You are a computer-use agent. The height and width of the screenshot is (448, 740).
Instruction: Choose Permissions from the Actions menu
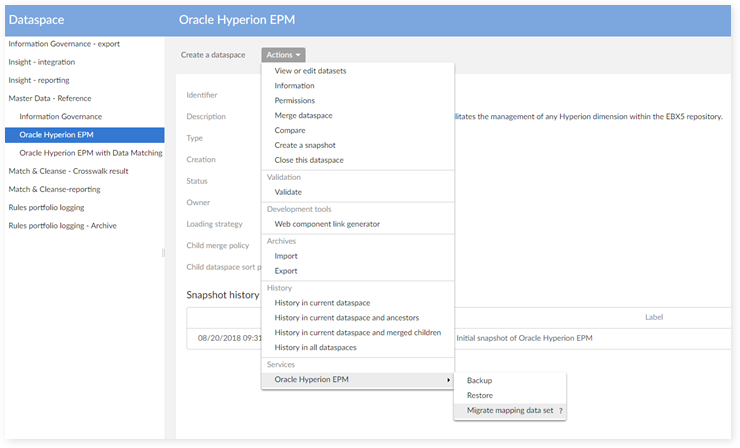pyautogui.click(x=295, y=101)
